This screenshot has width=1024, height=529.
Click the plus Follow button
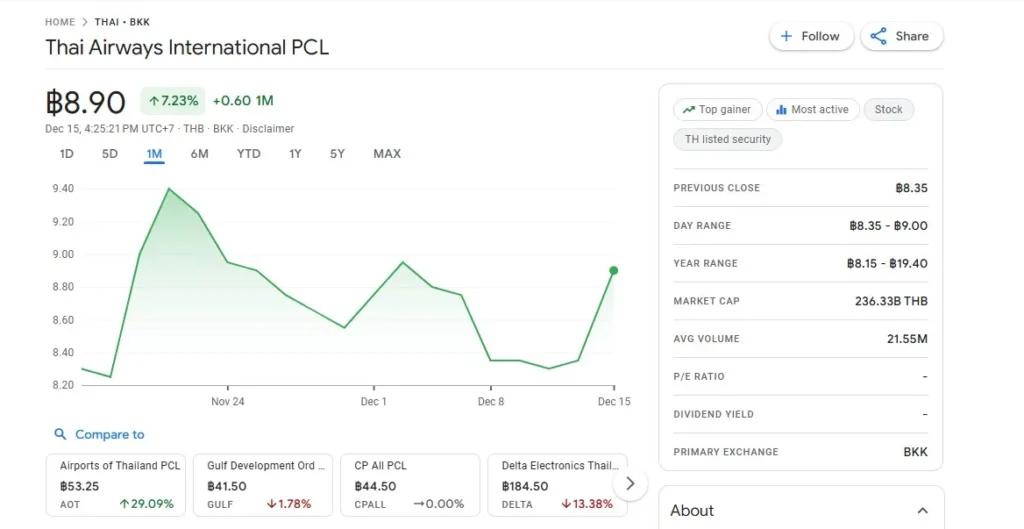coord(811,36)
